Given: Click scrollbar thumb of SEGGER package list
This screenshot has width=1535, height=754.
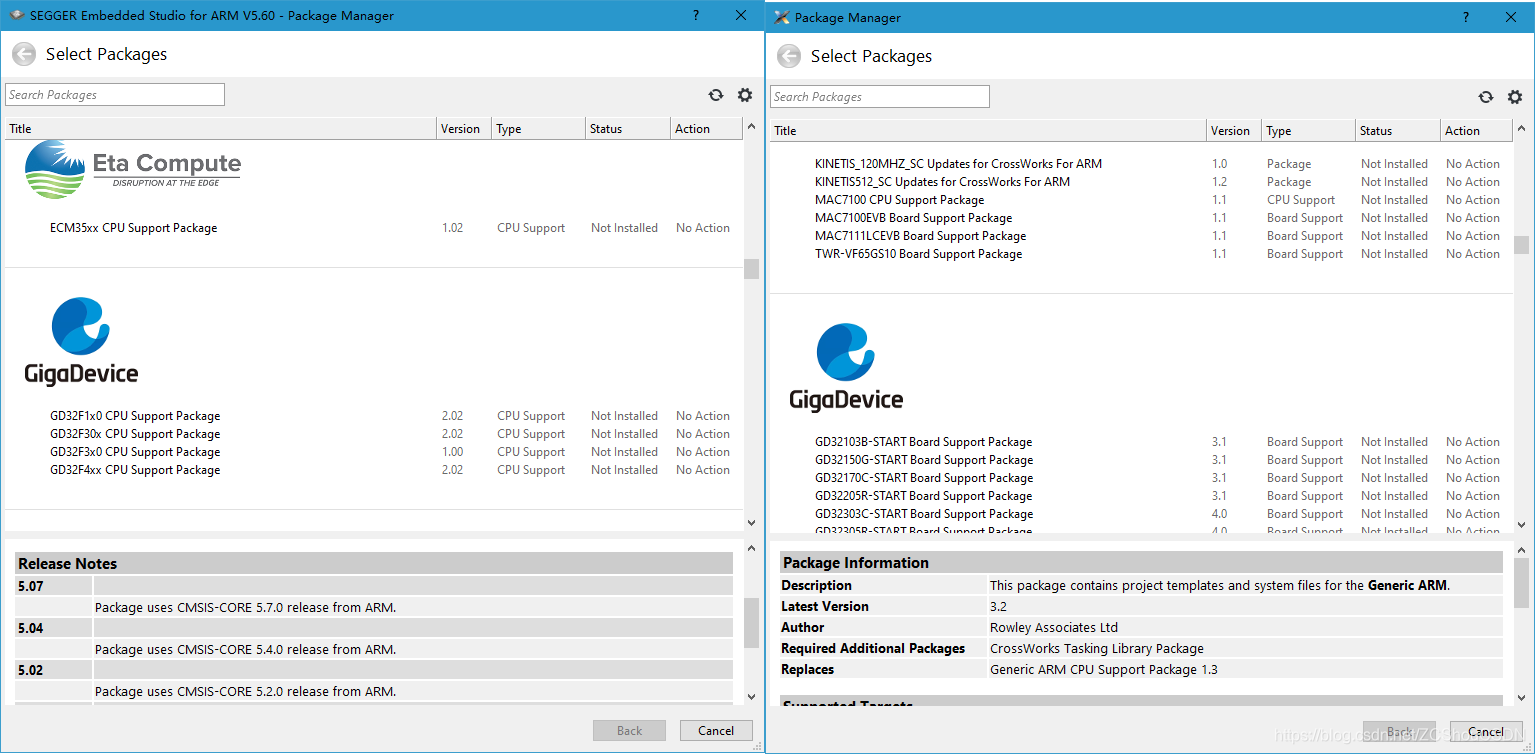Looking at the screenshot, I should tap(752, 269).
